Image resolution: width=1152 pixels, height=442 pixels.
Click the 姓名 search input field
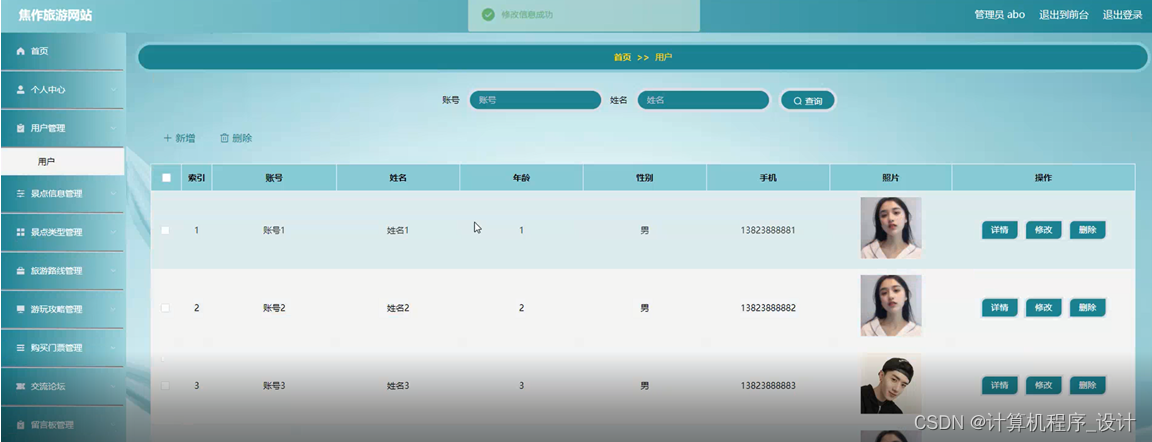[x=703, y=100]
